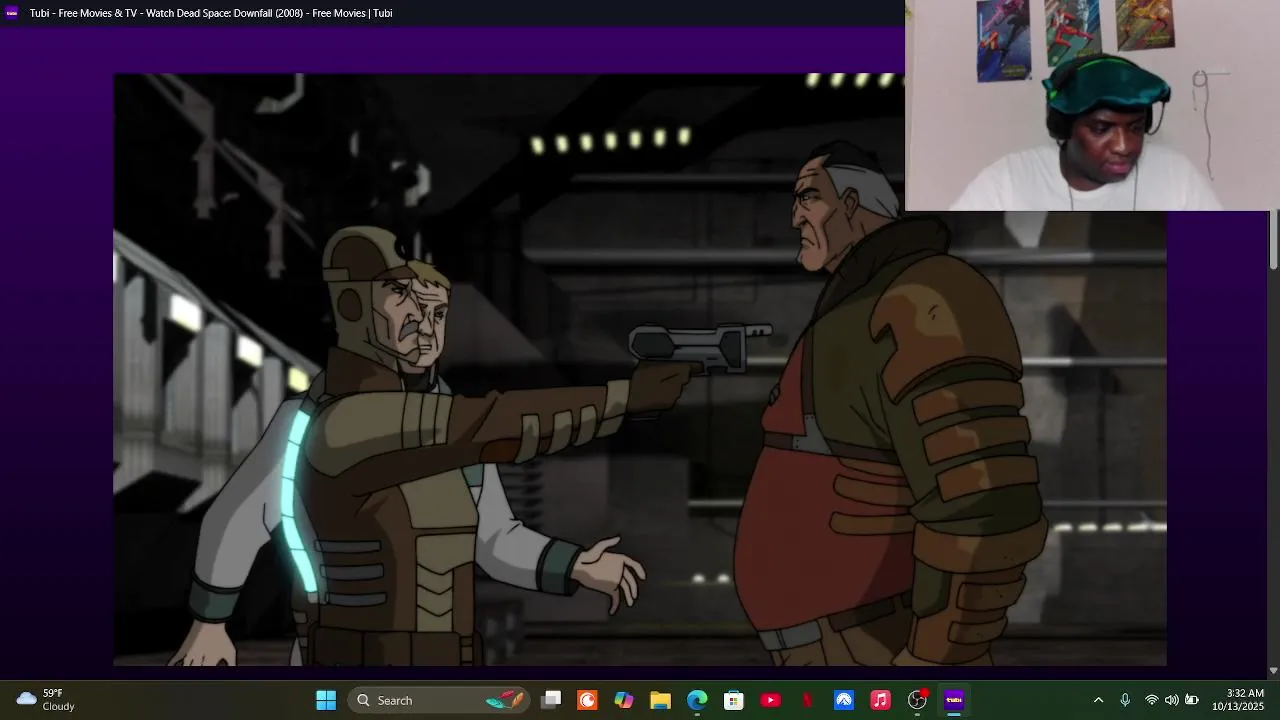The width and height of the screenshot is (1280, 720).
Task: Click the battery status tray icon
Action: pyautogui.click(x=1192, y=700)
